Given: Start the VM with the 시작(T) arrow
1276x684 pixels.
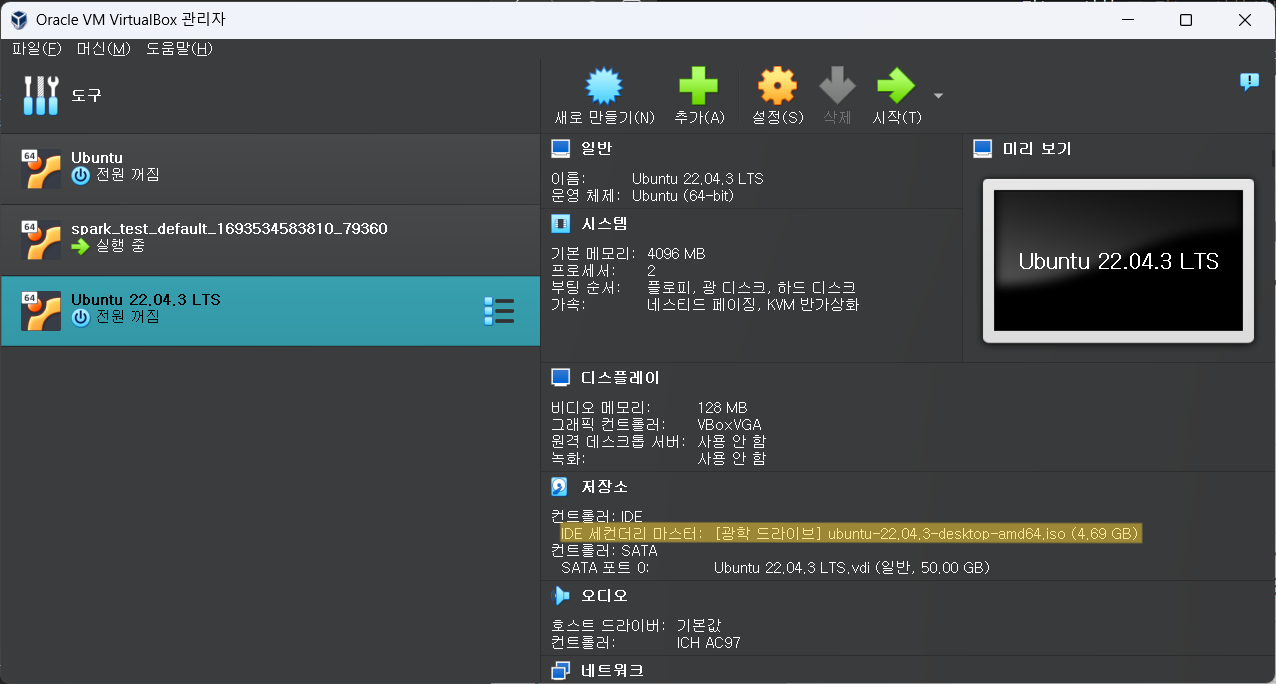Looking at the screenshot, I should pyautogui.click(x=896, y=86).
